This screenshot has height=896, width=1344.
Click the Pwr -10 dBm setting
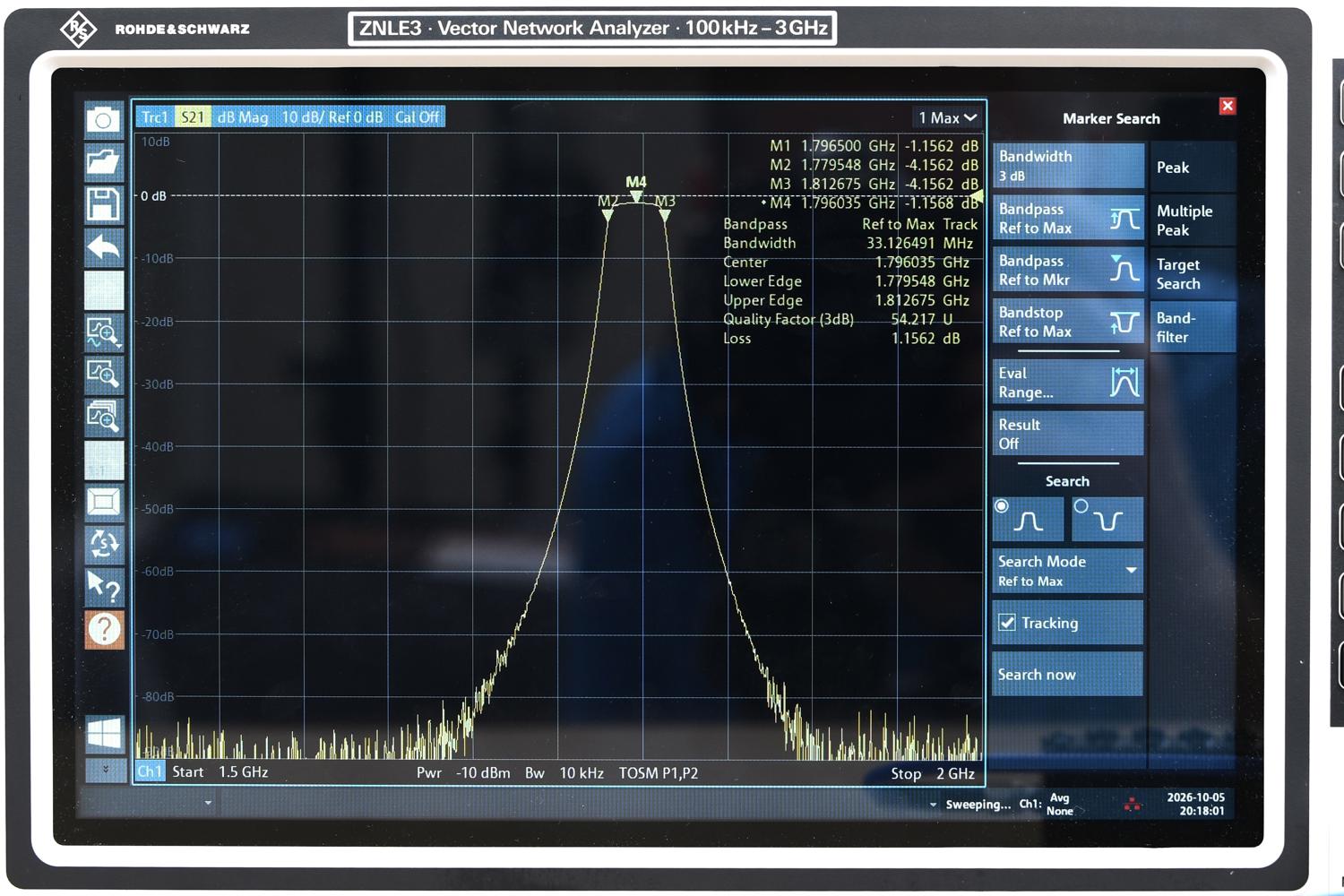(x=463, y=772)
